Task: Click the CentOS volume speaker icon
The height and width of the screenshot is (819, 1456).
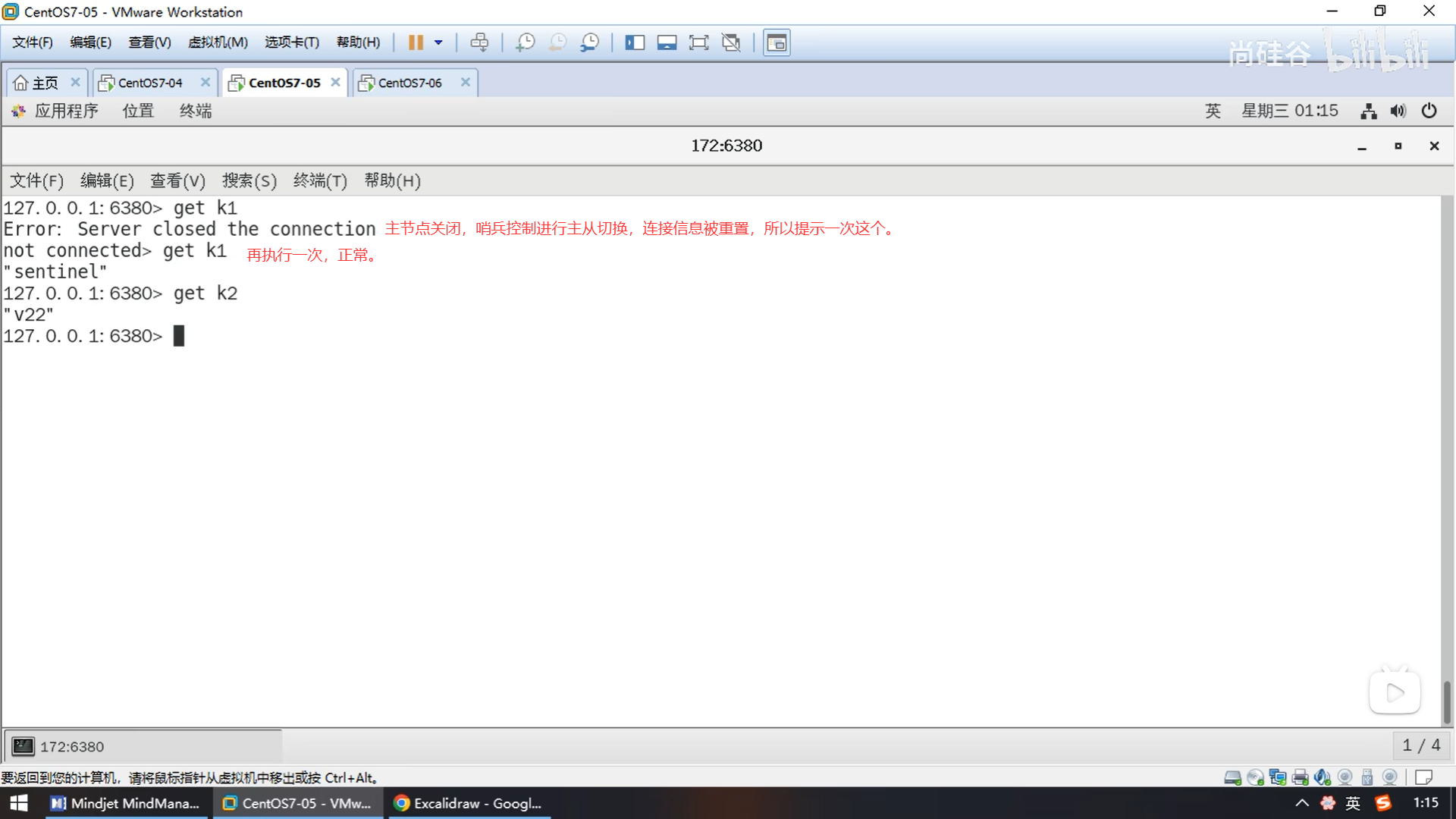Action: point(1398,111)
